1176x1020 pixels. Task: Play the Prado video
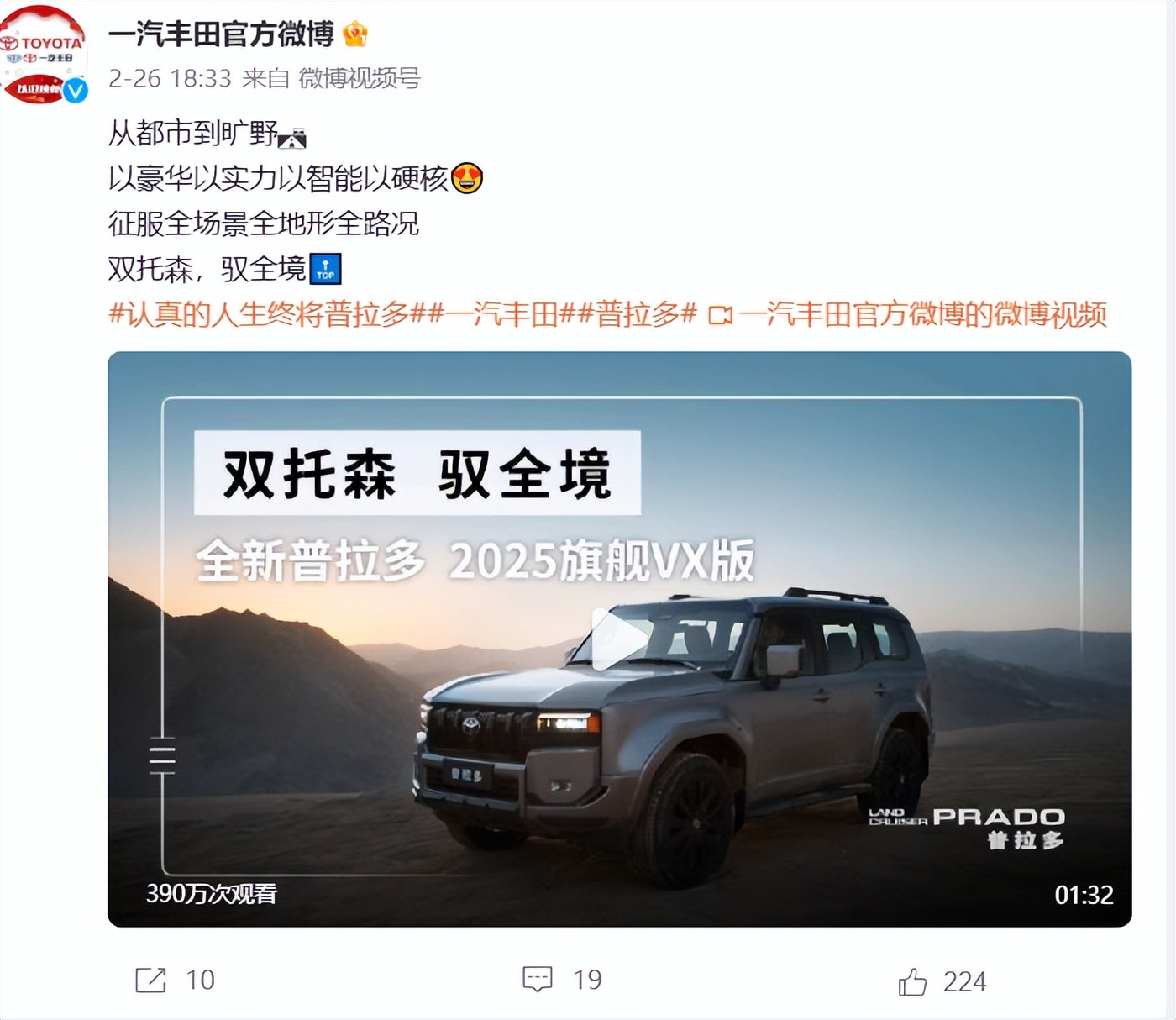pyautogui.click(x=620, y=639)
